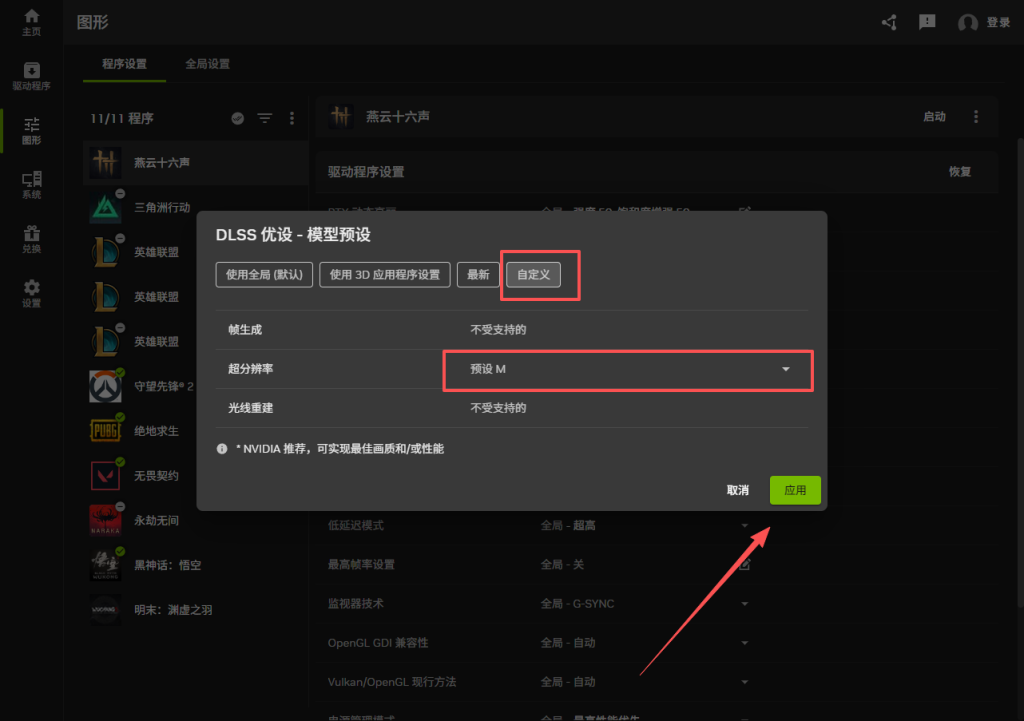Select the 最新 preset option

tap(478, 275)
